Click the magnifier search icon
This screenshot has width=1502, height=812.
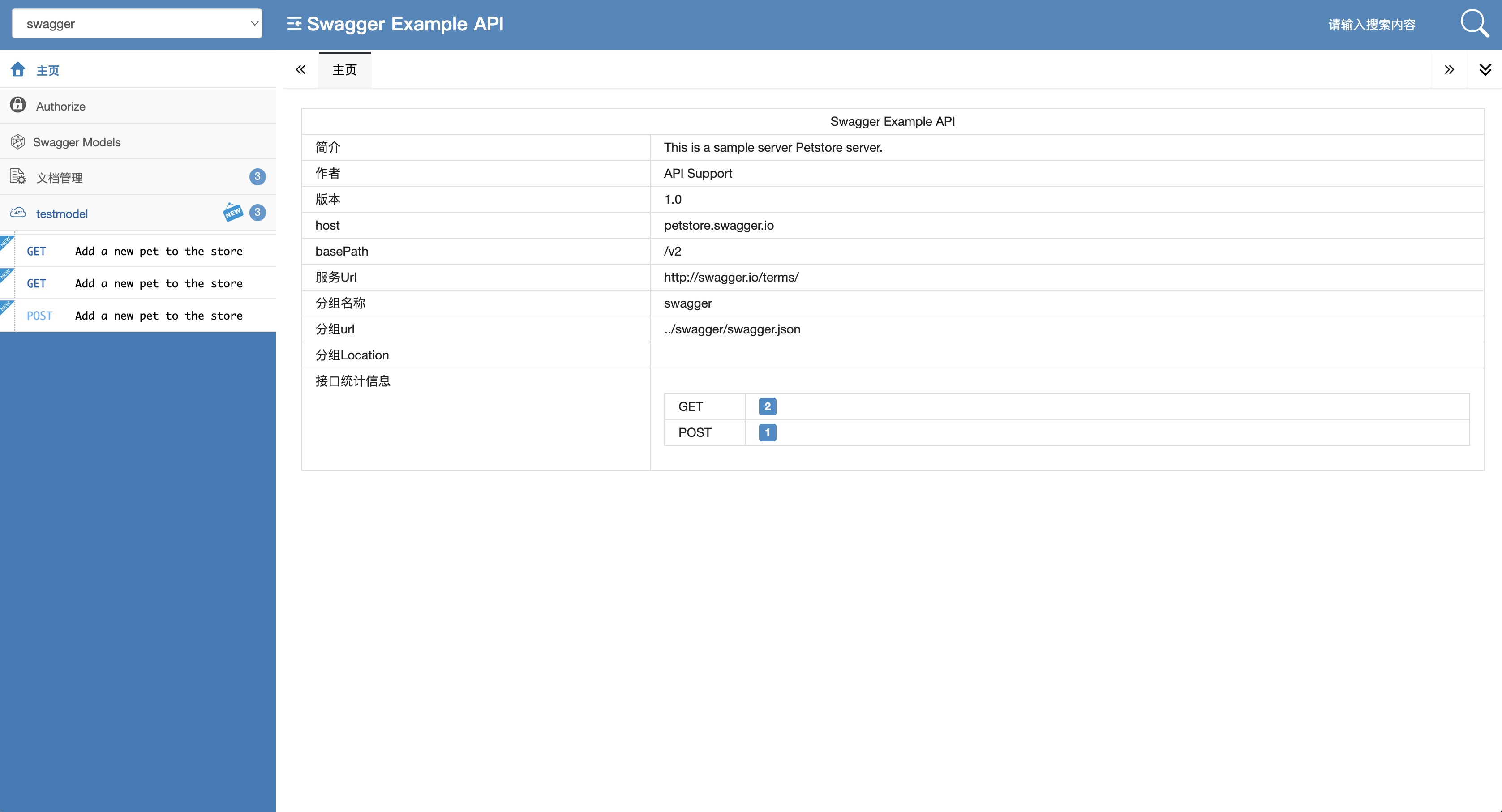click(1473, 24)
